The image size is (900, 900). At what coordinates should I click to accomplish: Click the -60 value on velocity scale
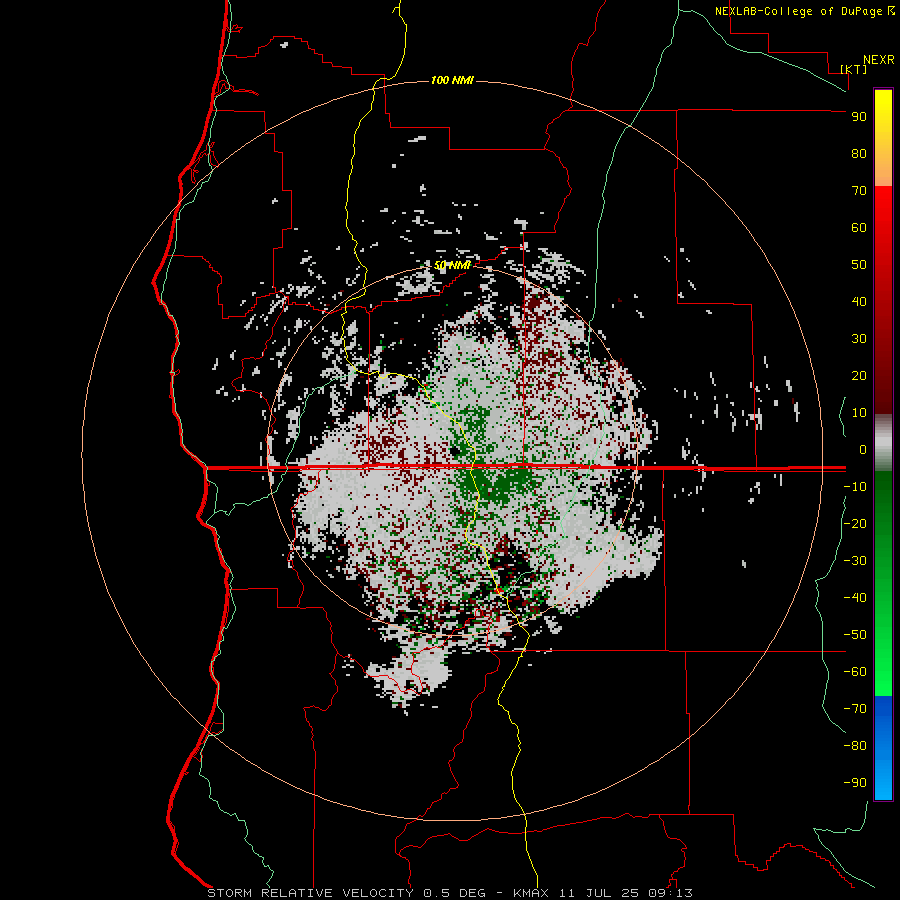coord(855,672)
